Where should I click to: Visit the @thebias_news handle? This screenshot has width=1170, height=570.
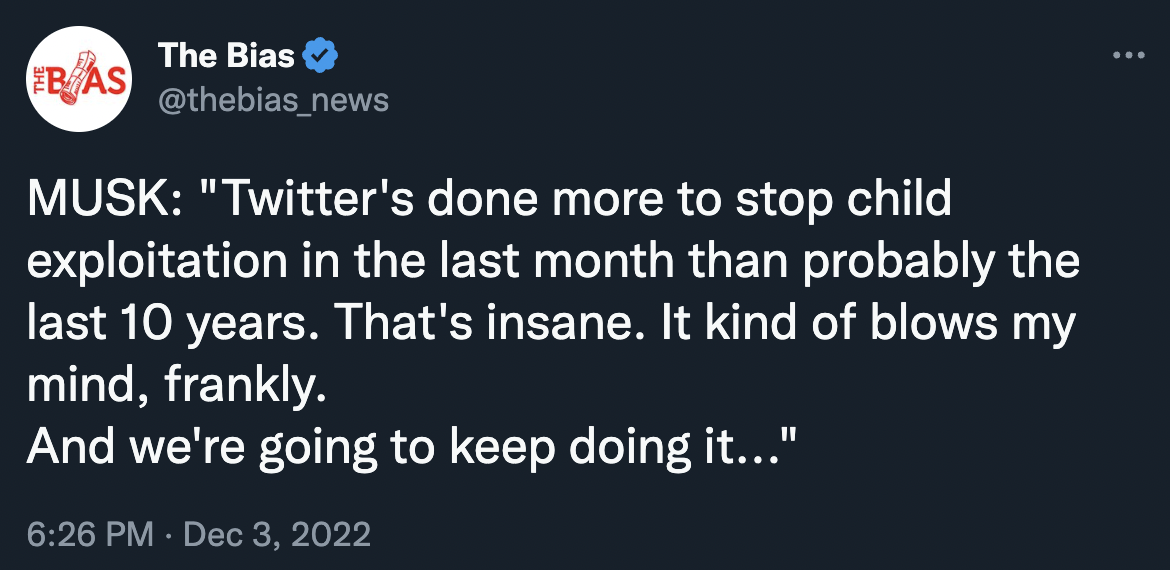273,99
